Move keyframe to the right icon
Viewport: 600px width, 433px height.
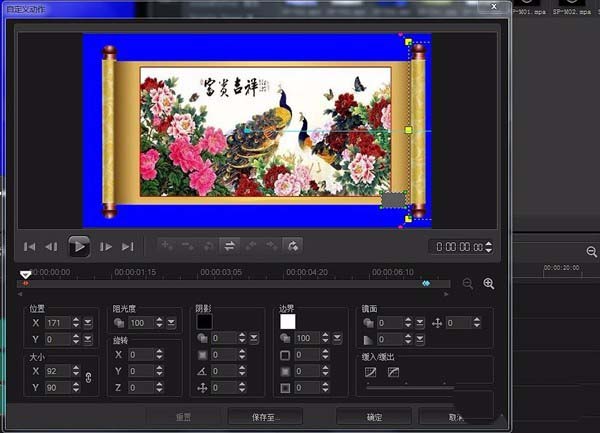pyautogui.click(x=272, y=246)
